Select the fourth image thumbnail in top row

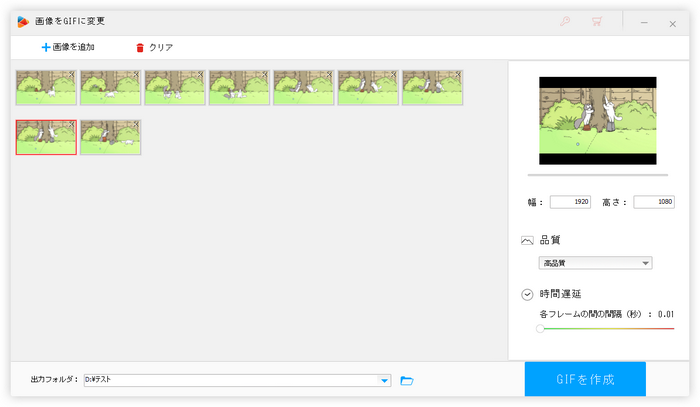tap(239, 87)
